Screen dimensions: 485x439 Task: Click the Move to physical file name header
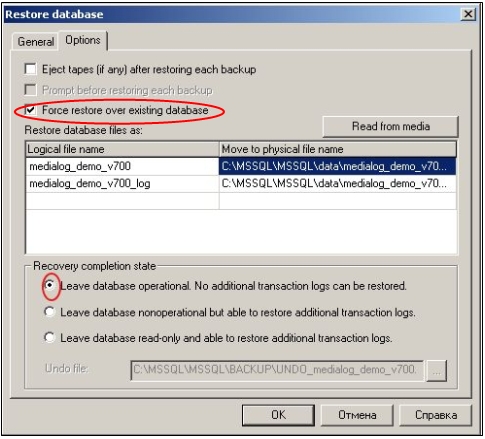point(338,149)
